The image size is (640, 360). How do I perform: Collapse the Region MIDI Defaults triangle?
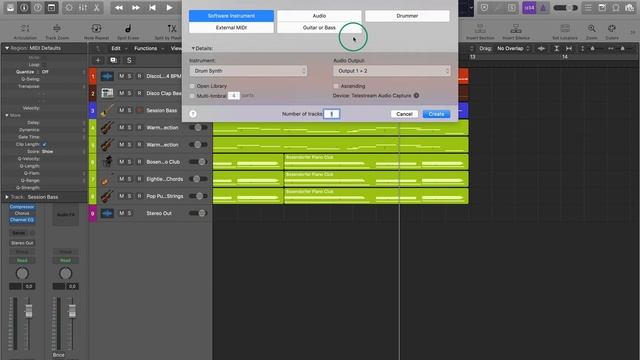click(x=7, y=48)
